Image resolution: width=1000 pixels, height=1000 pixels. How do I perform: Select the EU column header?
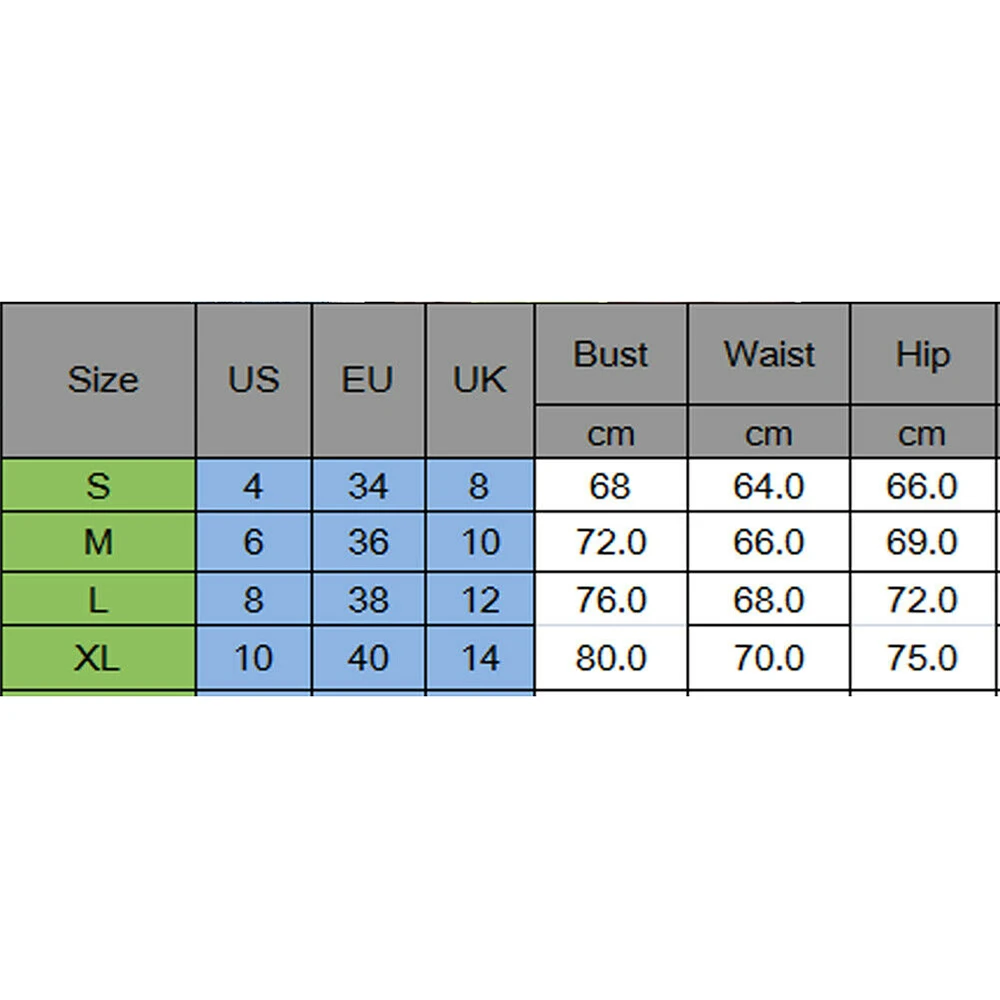click(368, 380)
